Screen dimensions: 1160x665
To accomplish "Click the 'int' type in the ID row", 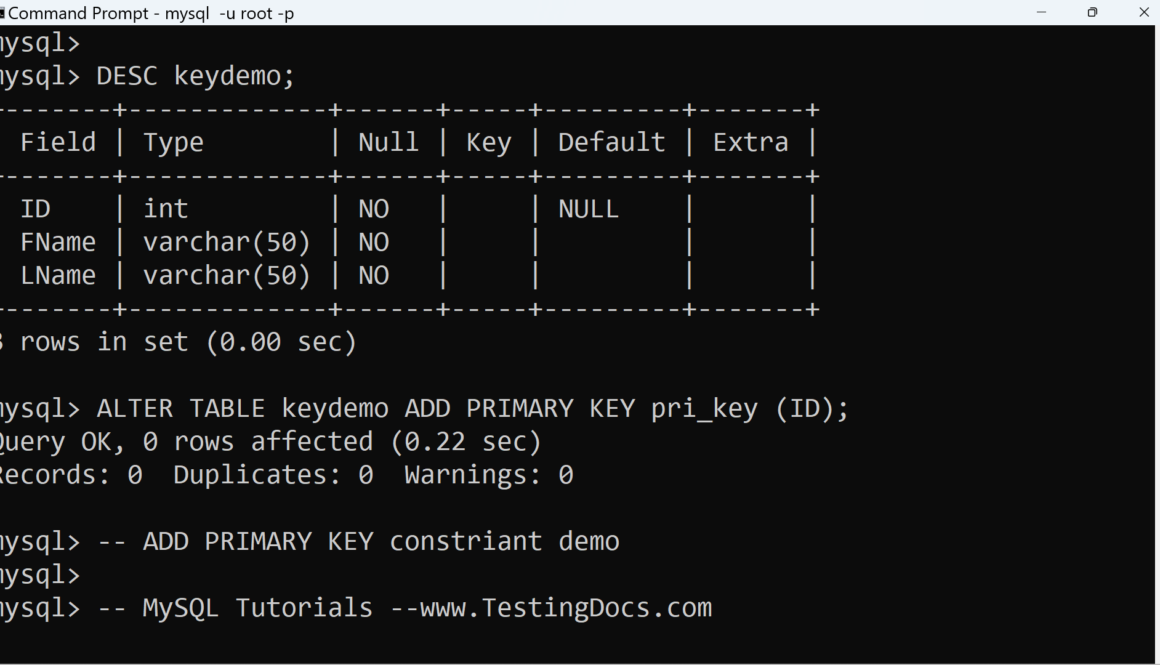I will click(x=165, y=208).
